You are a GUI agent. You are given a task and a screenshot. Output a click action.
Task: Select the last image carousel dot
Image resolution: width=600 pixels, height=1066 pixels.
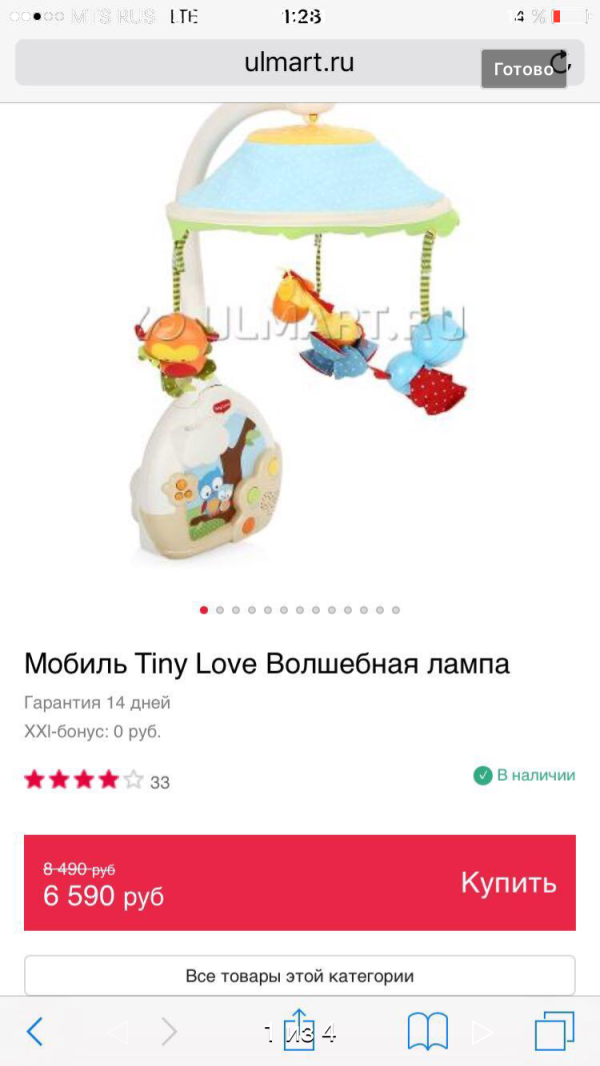(x=396, y=610)
